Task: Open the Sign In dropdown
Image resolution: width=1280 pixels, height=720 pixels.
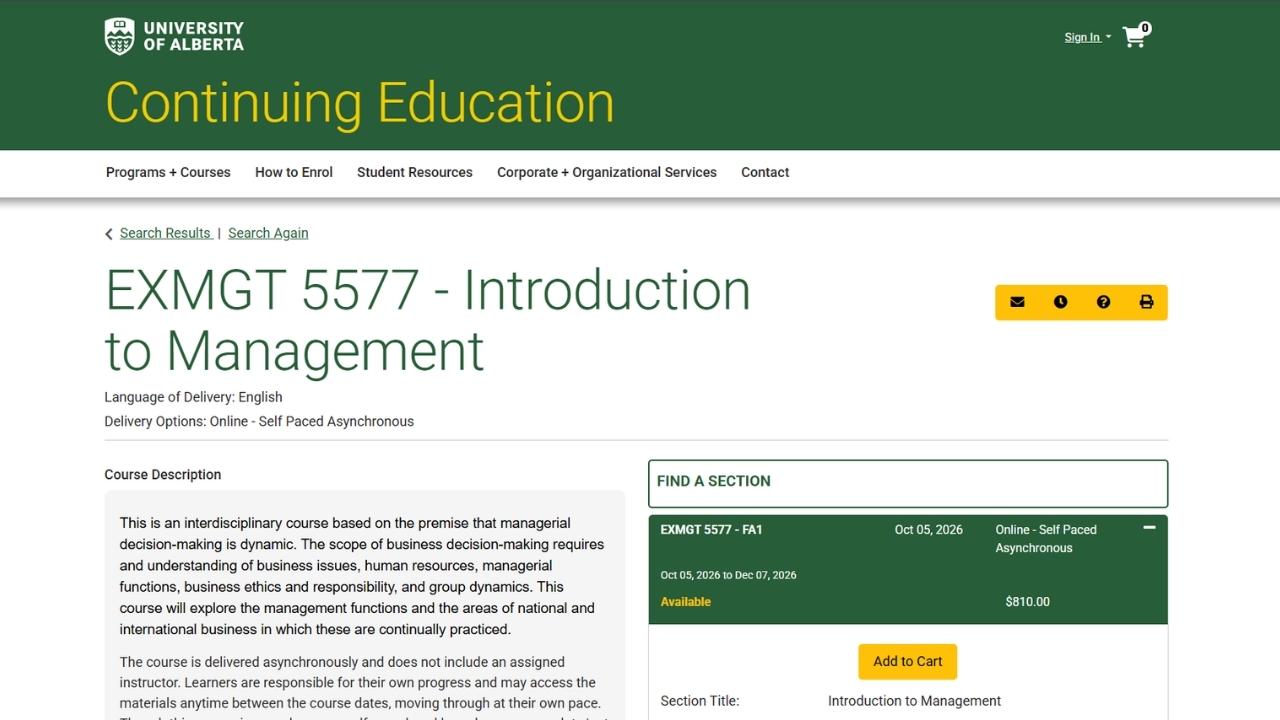Action: point(1087,37)
